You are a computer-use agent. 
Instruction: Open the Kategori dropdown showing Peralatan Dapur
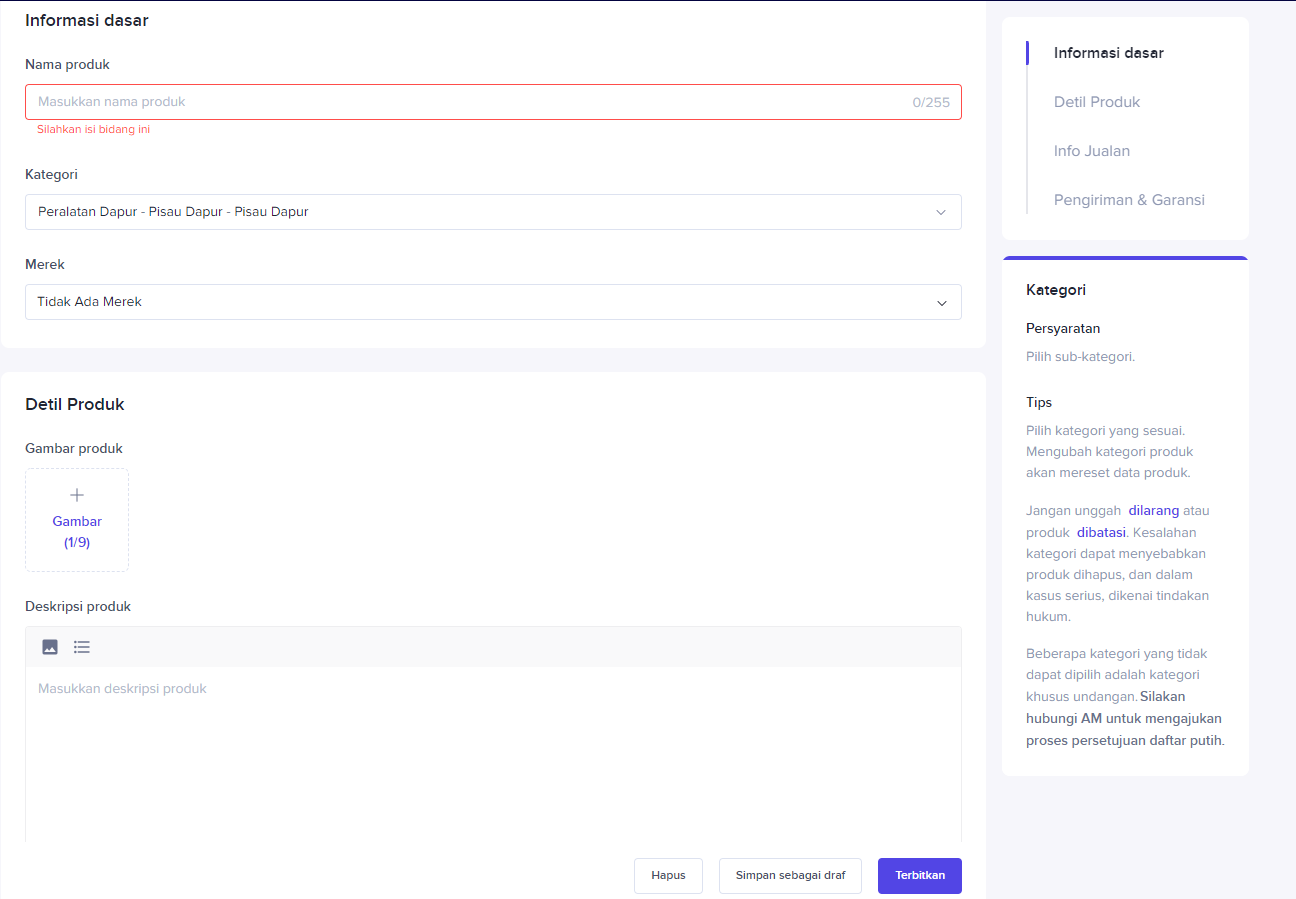click(480, 212)
